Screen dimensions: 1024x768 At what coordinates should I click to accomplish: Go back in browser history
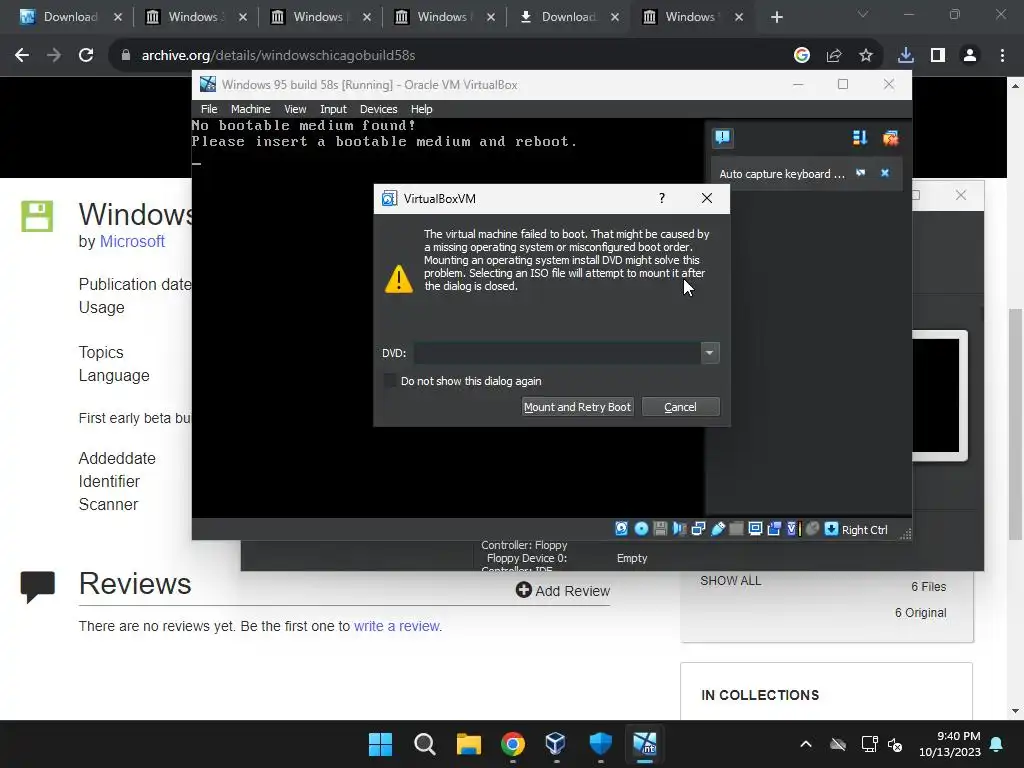22,56
